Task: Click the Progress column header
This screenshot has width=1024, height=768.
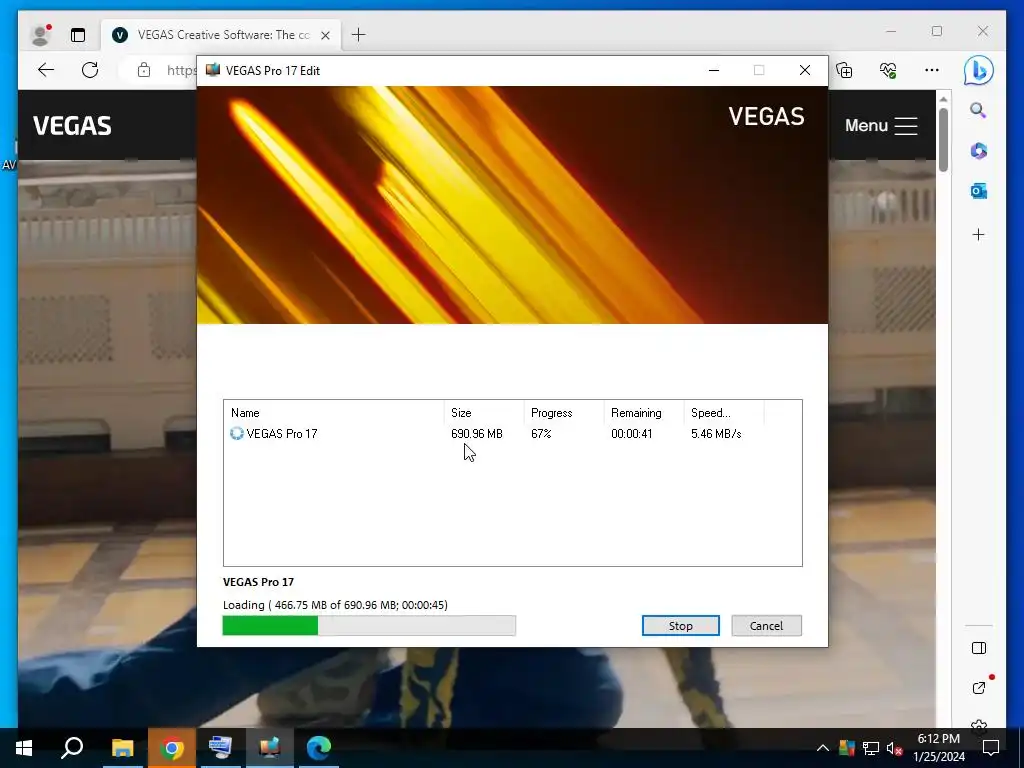Action: click(564, 413)
